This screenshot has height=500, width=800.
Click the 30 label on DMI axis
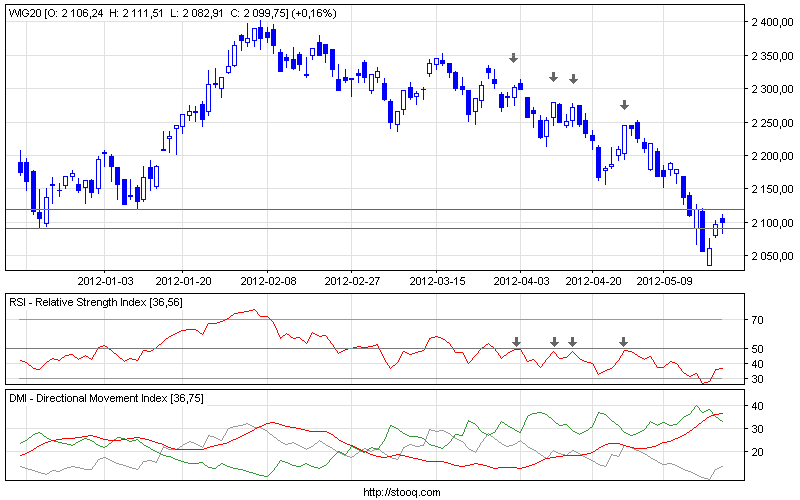click(x=758, y=429)
